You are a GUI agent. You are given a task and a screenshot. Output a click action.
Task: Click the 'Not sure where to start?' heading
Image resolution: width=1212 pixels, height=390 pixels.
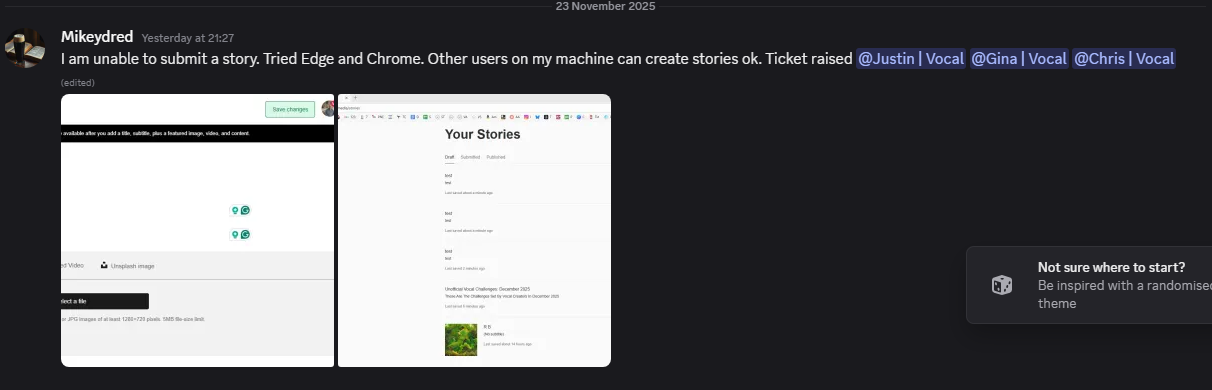click(1111, 267)
